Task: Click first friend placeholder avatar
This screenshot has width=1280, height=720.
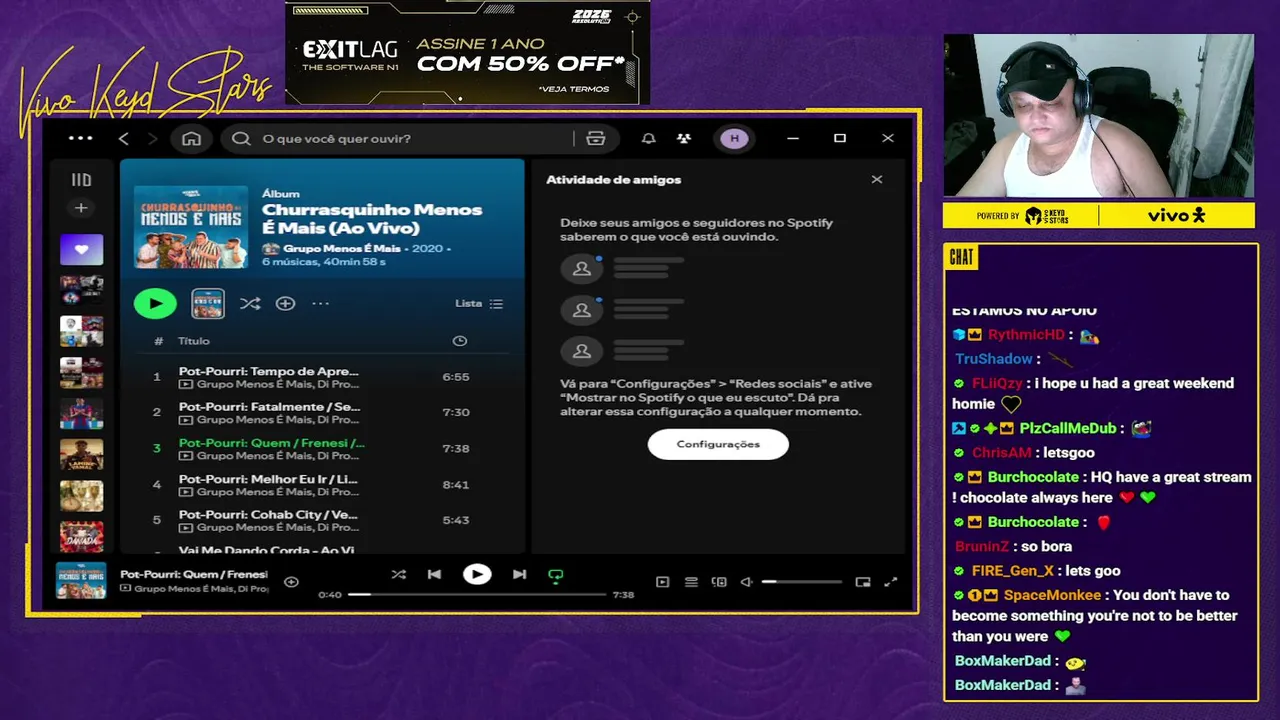Action: 581,268
